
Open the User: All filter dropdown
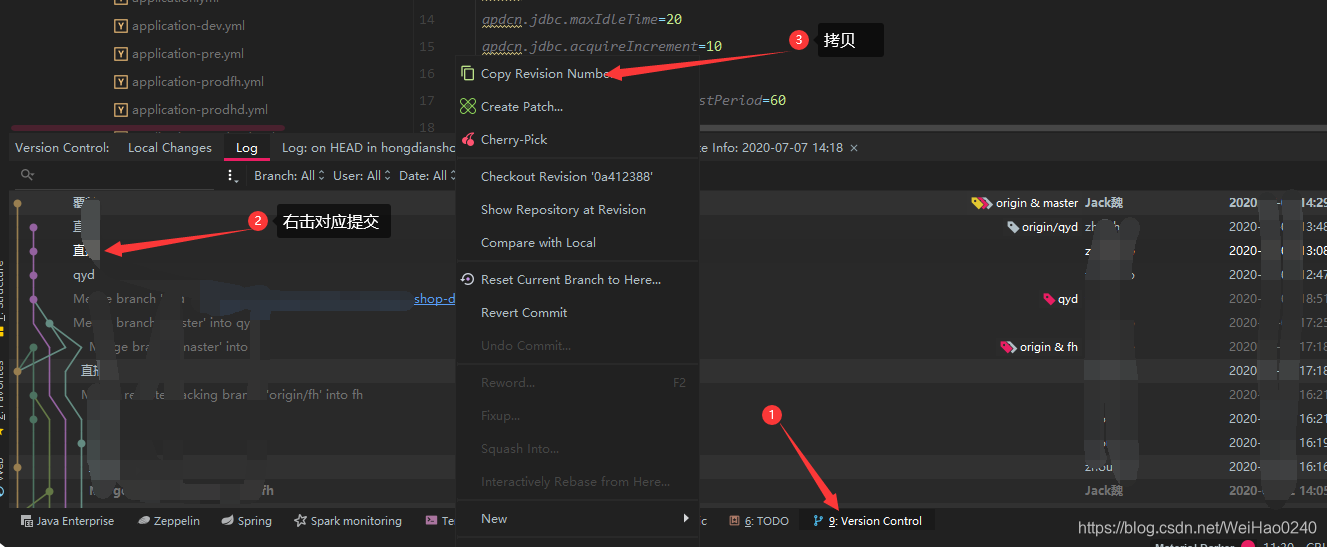click(362, 176)
